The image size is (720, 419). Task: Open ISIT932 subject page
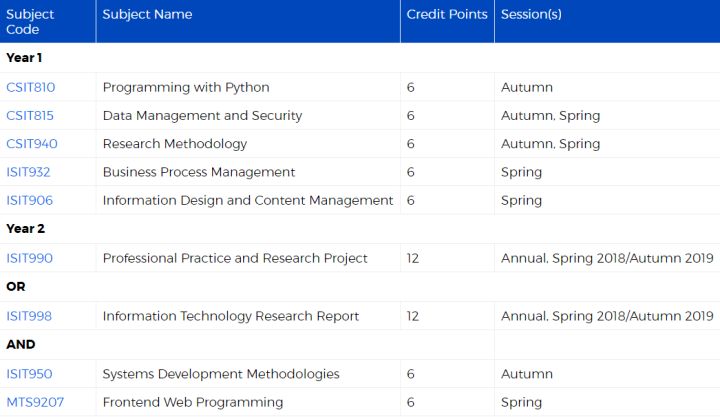28,172
